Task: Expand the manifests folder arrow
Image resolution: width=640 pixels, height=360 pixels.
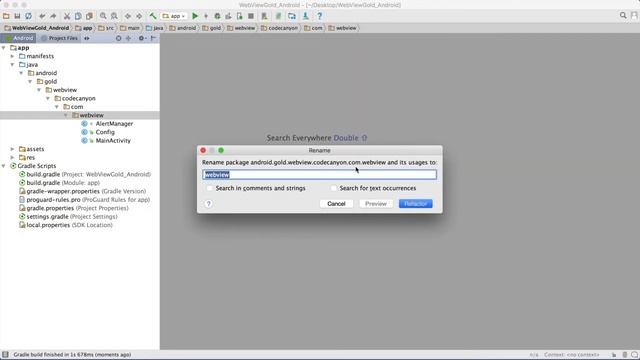Action: pos(13,56)
